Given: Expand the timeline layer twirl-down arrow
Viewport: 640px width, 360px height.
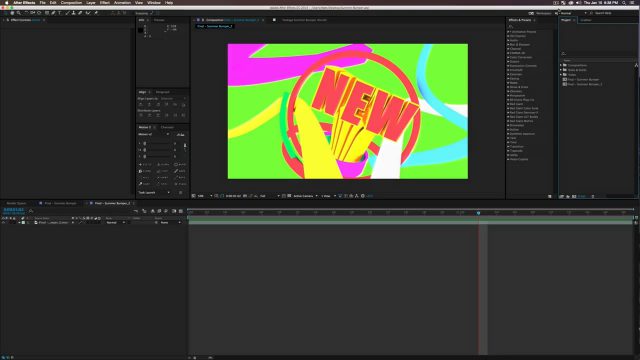Looking at the screenshot, I should click(19, 222).
